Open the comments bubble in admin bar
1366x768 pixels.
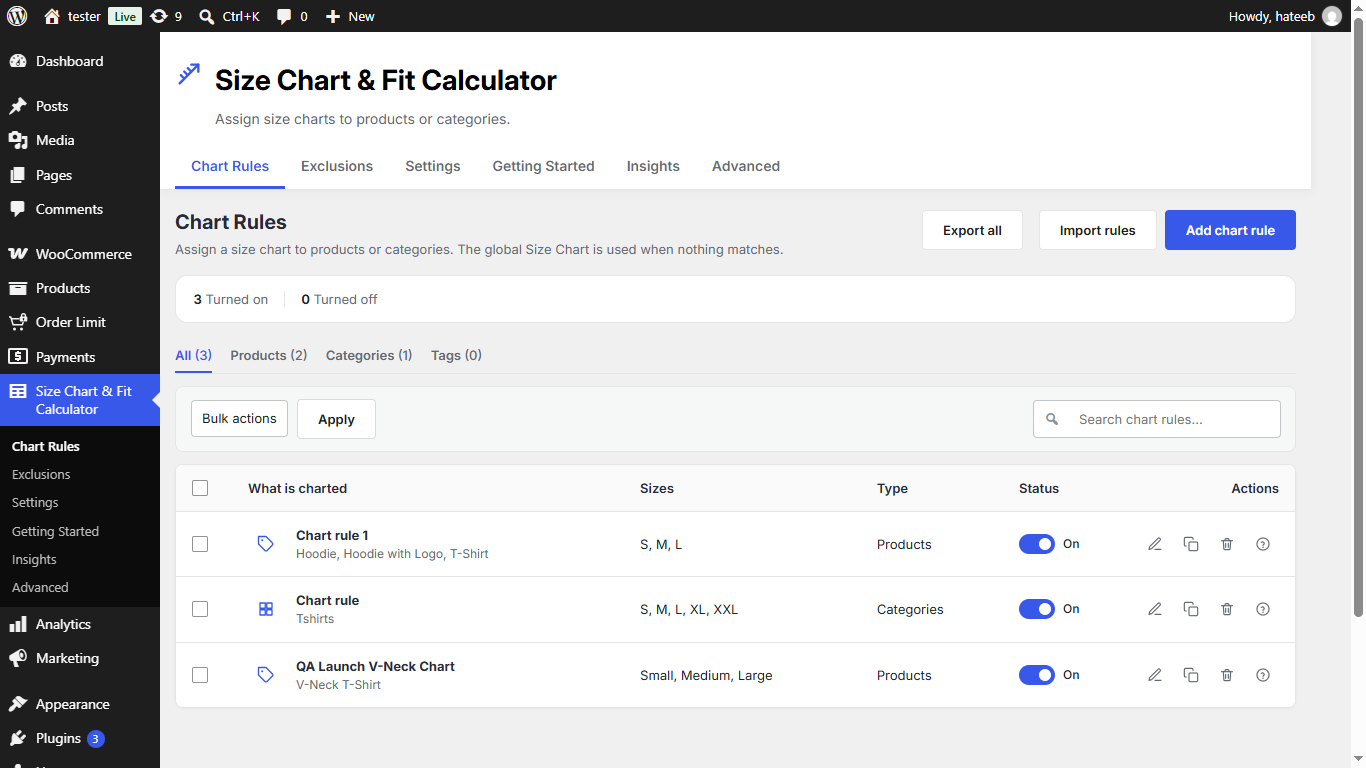click(x=292, y=16)
